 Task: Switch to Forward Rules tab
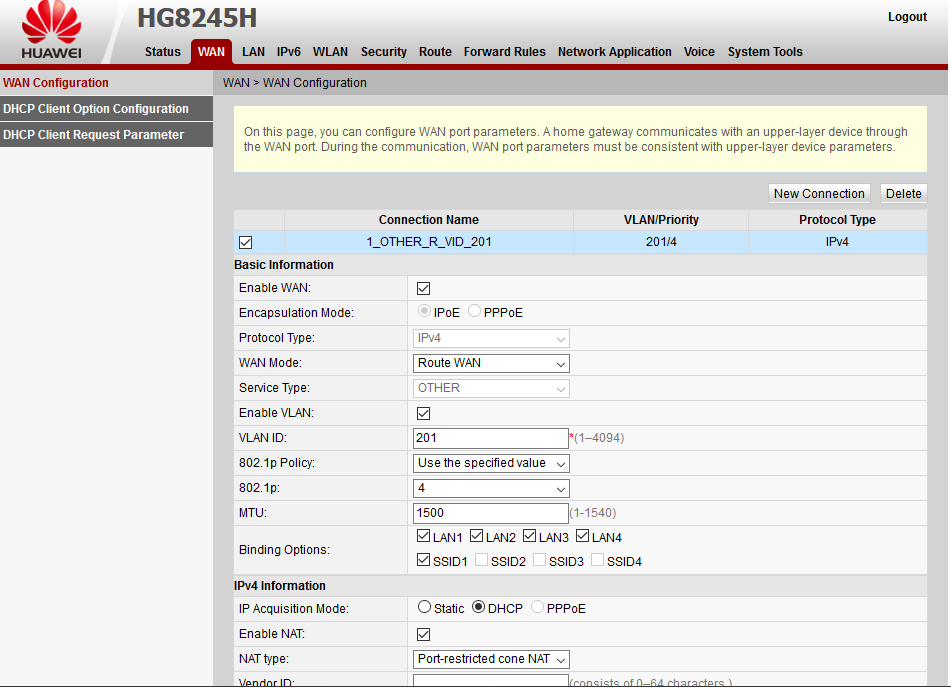click(505, 52)
